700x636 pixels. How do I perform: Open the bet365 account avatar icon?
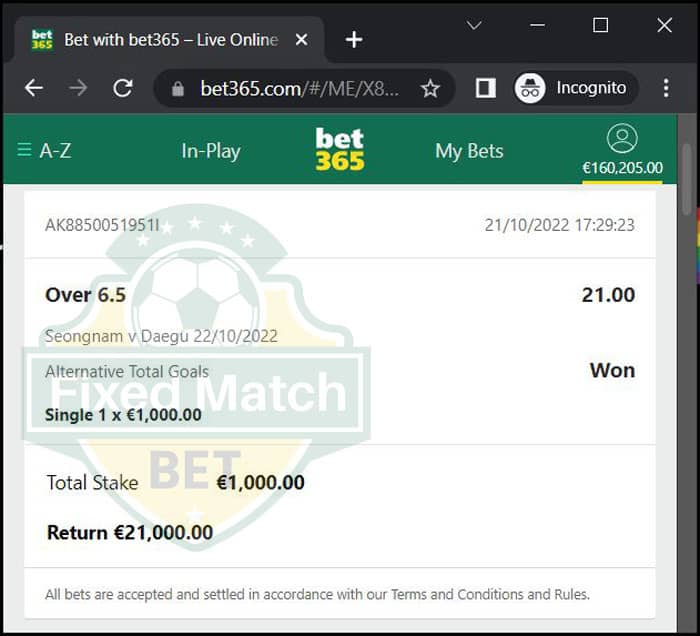click(622, 138)
